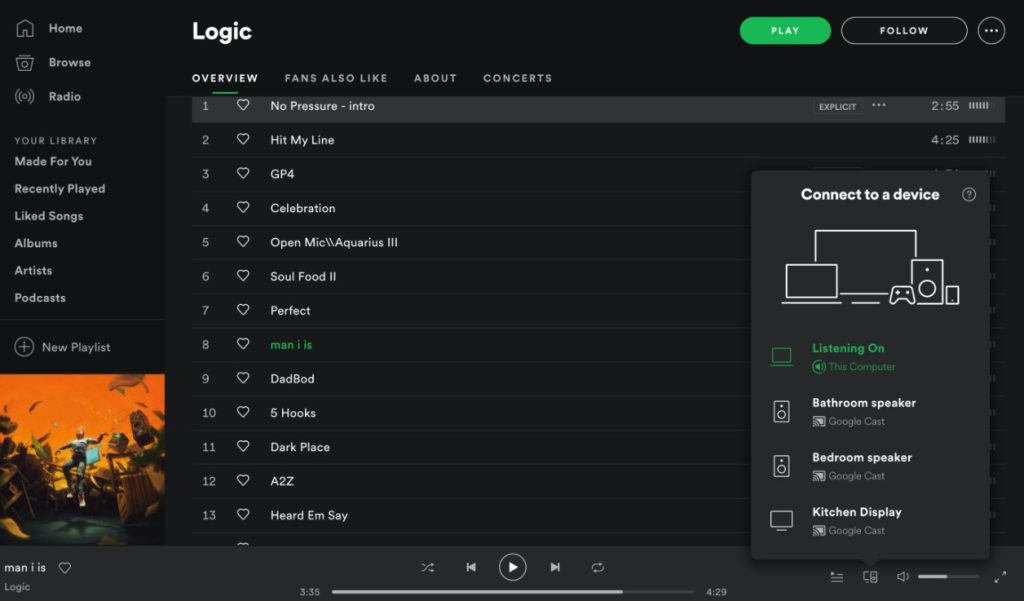Image resolution: width=1024 pixels, height=601 pixels.
Task: Skip to previous track
Action: tap(471, 567)
